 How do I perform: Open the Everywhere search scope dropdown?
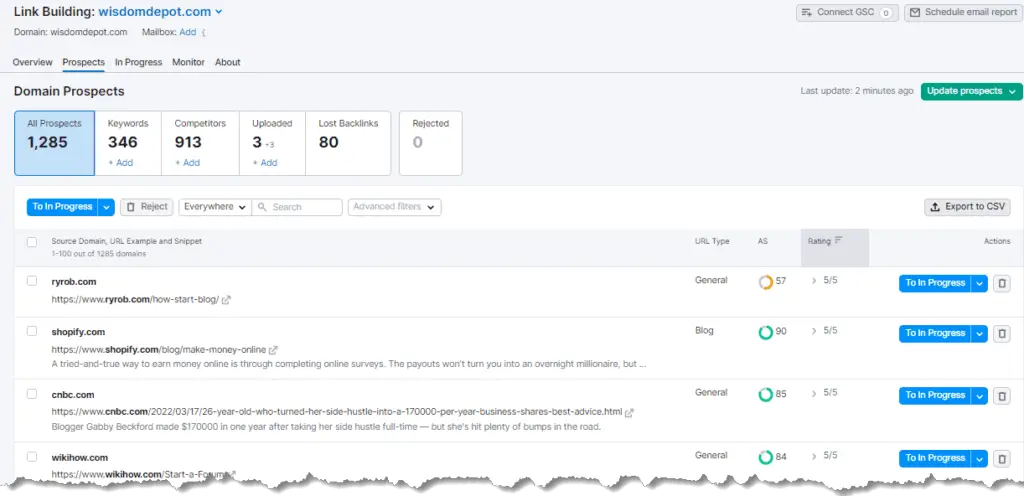click(215, 207)
